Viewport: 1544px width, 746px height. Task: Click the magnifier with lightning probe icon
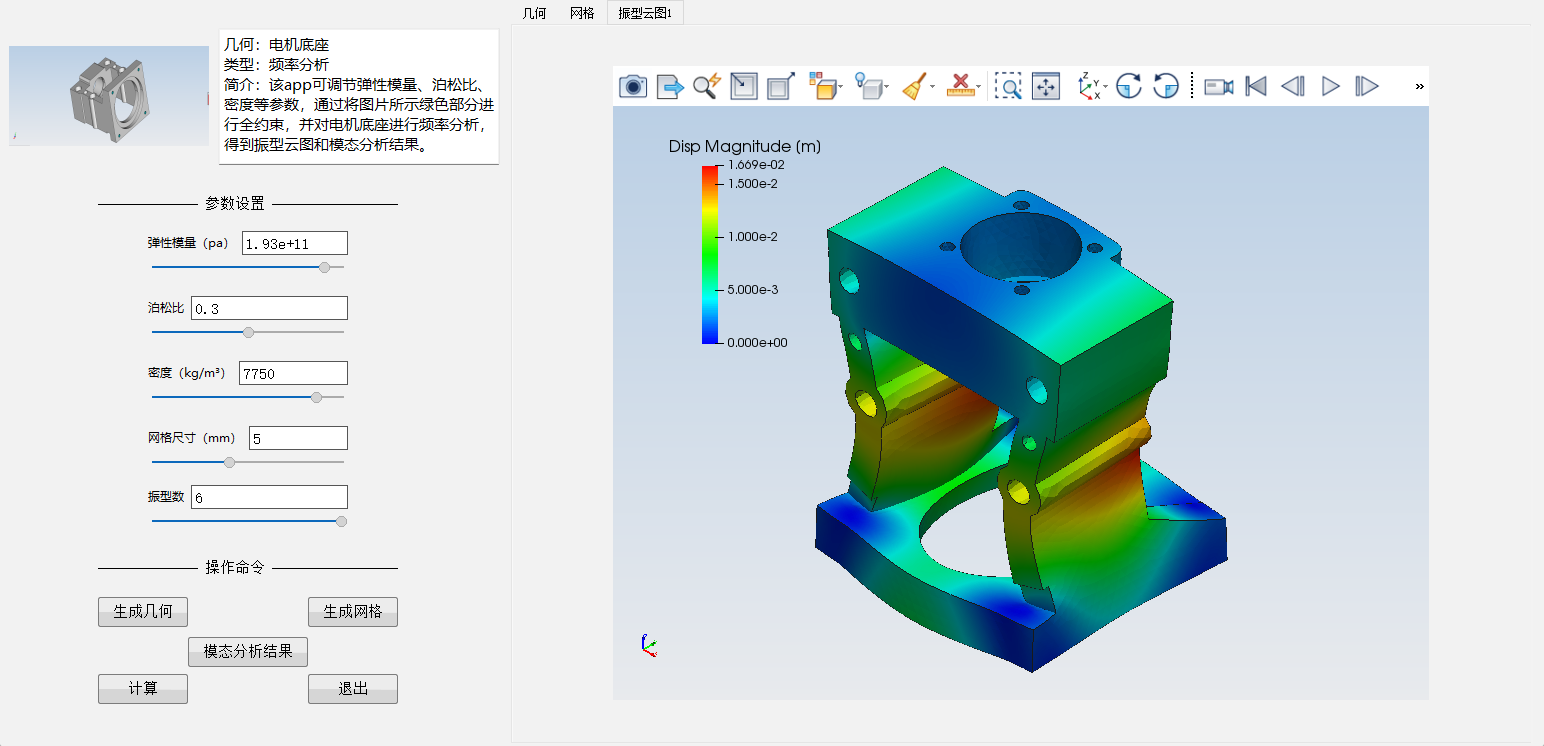tap(706, 86)
